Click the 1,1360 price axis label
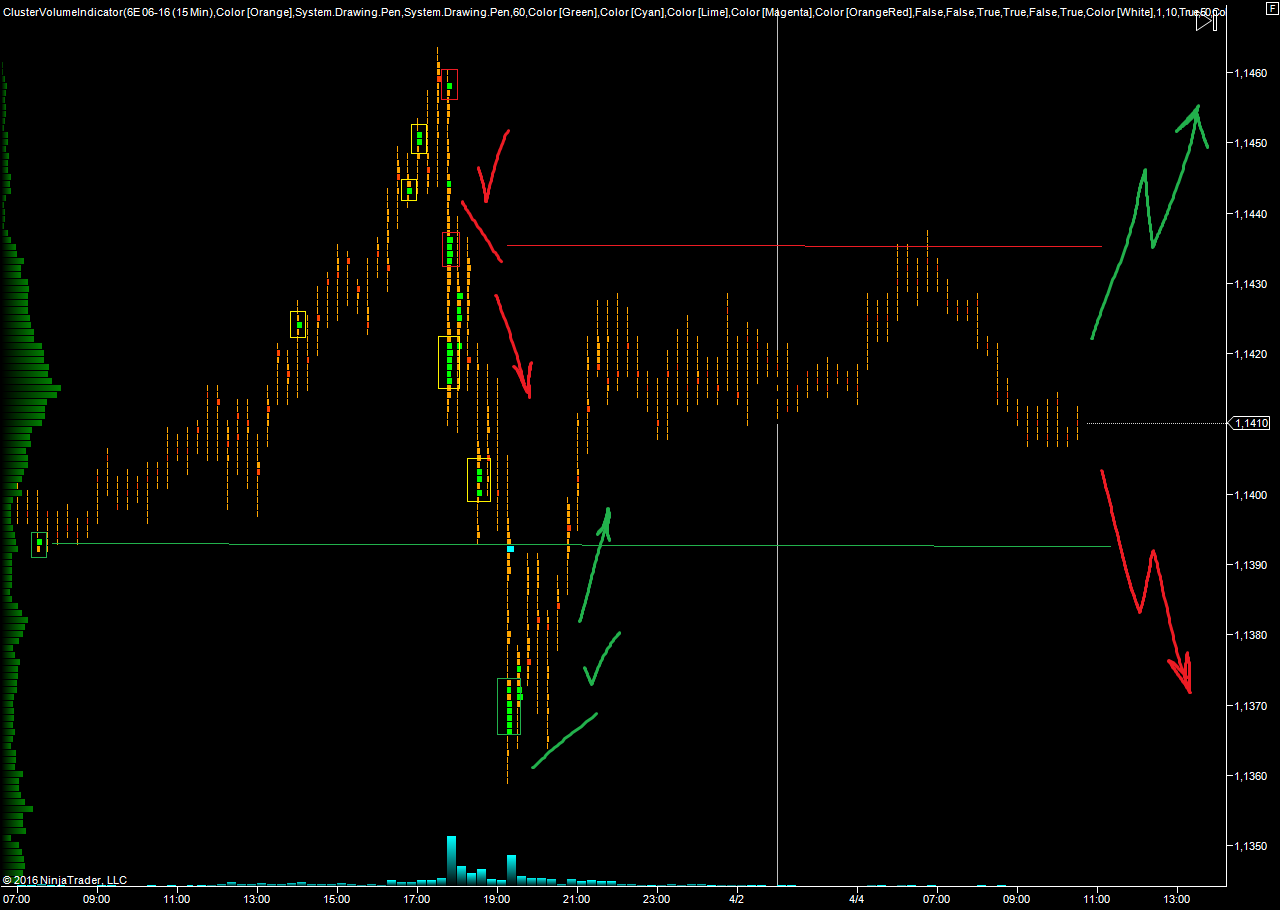Viewport: 1280px width, 910px height. tap(1250, 776)
